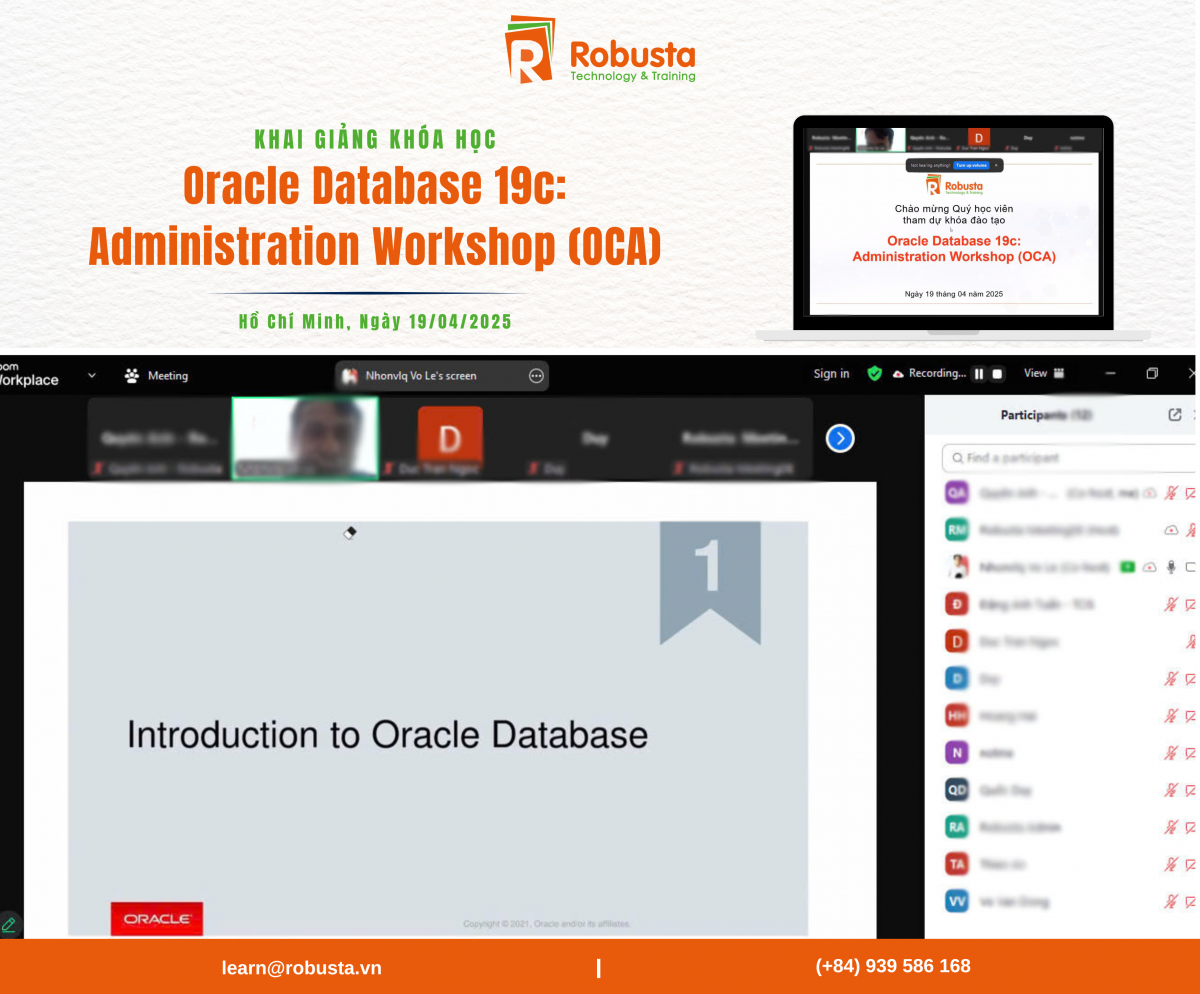This screenshot has height=994, width=1200.
Task: Pop out the Participants panel
Action: (x=1175, y=415)
